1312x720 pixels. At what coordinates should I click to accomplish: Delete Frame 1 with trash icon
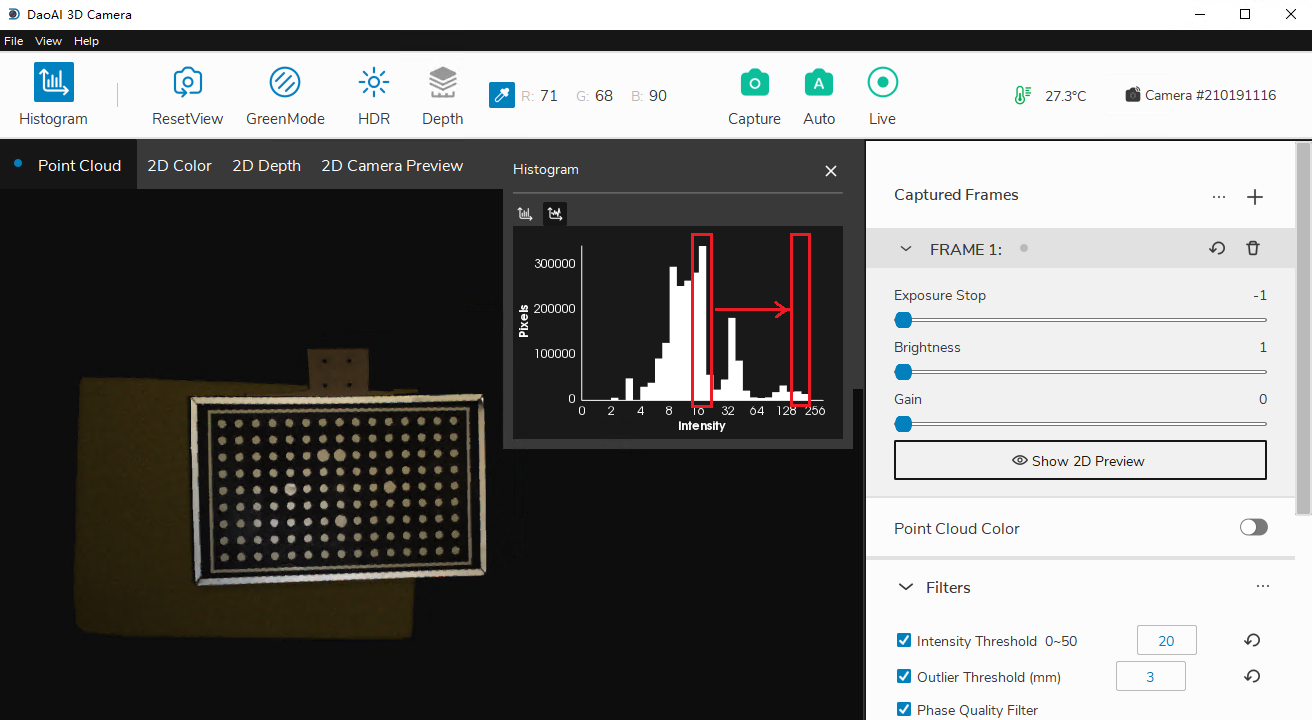point(1252,249)
